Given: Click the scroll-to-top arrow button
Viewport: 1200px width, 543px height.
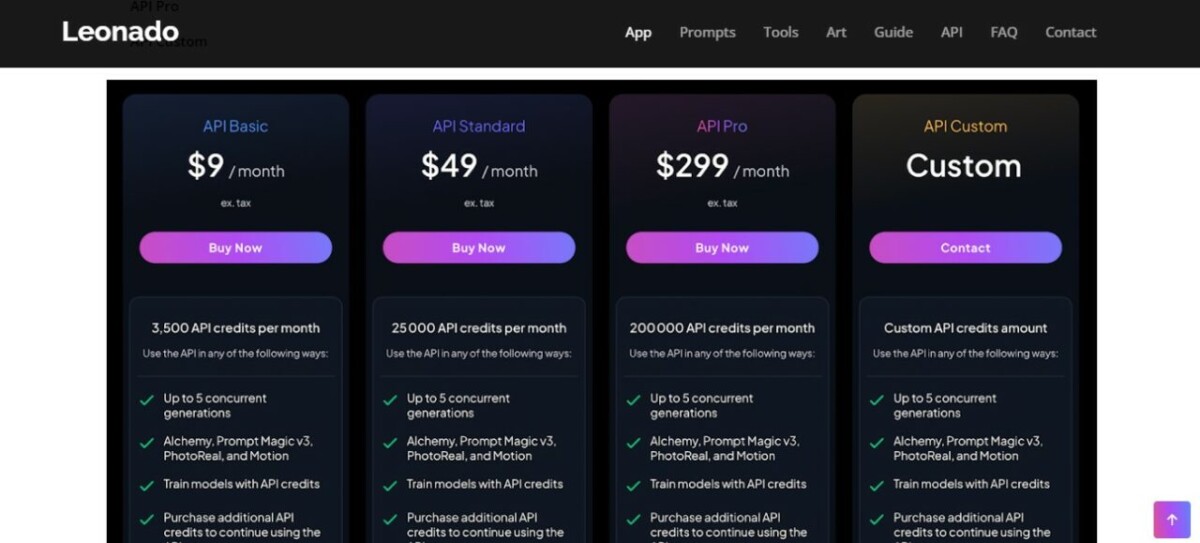Looking at the screenshot, I should point(1172,520).
